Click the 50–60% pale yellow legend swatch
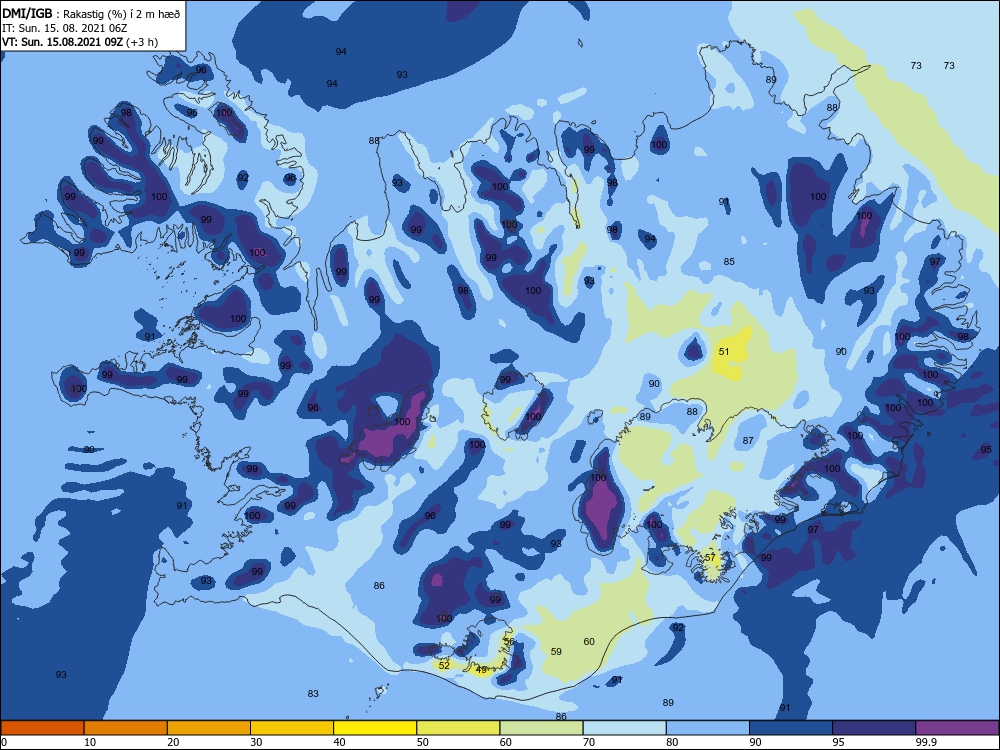This screenshot has height=750, width=1000. point(458,728)
